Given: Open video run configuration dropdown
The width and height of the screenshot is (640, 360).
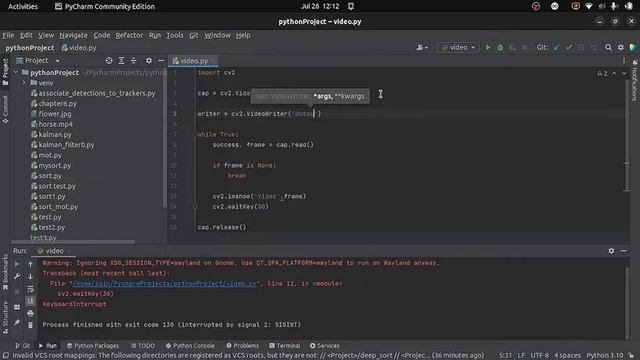Looking at the screenshot, I should coord(458,47).
